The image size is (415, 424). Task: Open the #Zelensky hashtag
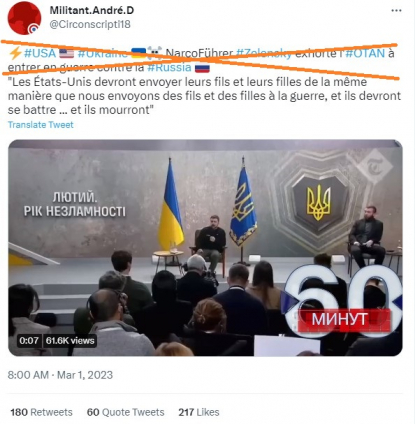coord(264,53)
